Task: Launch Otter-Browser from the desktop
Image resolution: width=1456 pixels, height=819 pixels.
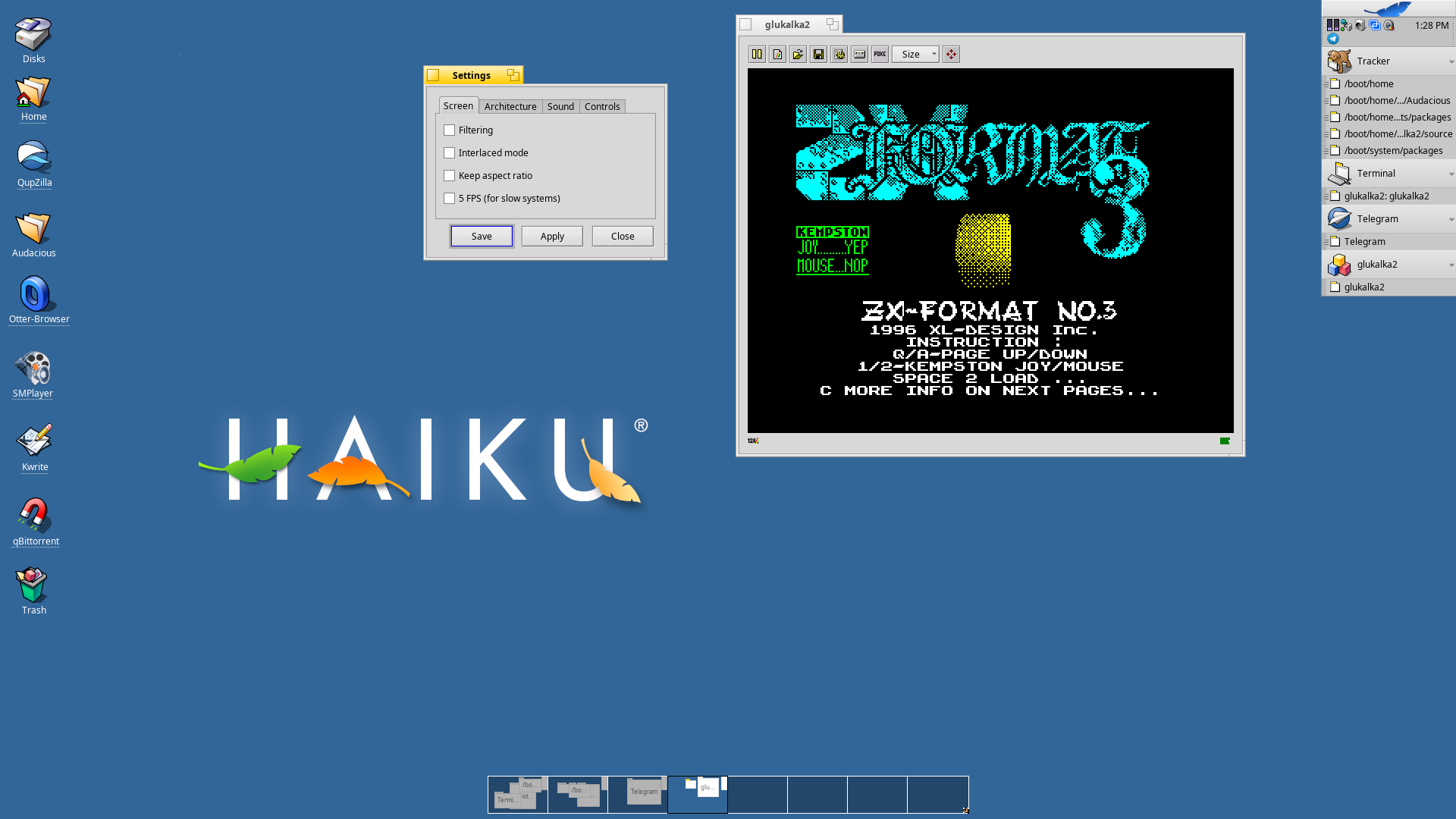Action: point(39,300)
